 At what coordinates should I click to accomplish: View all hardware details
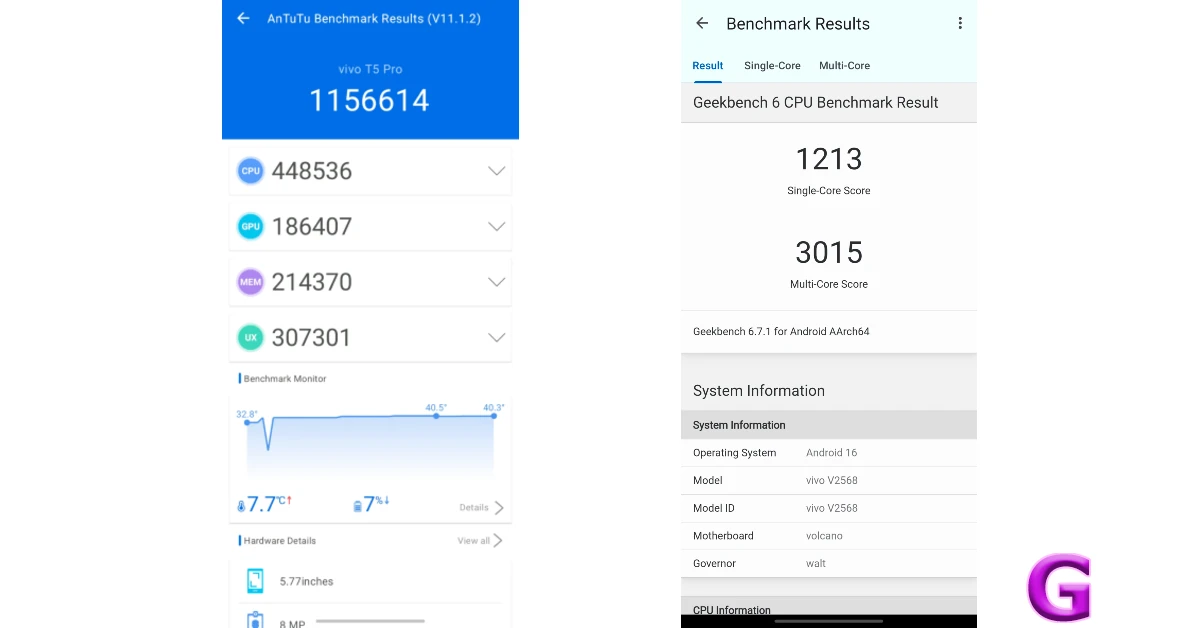coord(480,541)
